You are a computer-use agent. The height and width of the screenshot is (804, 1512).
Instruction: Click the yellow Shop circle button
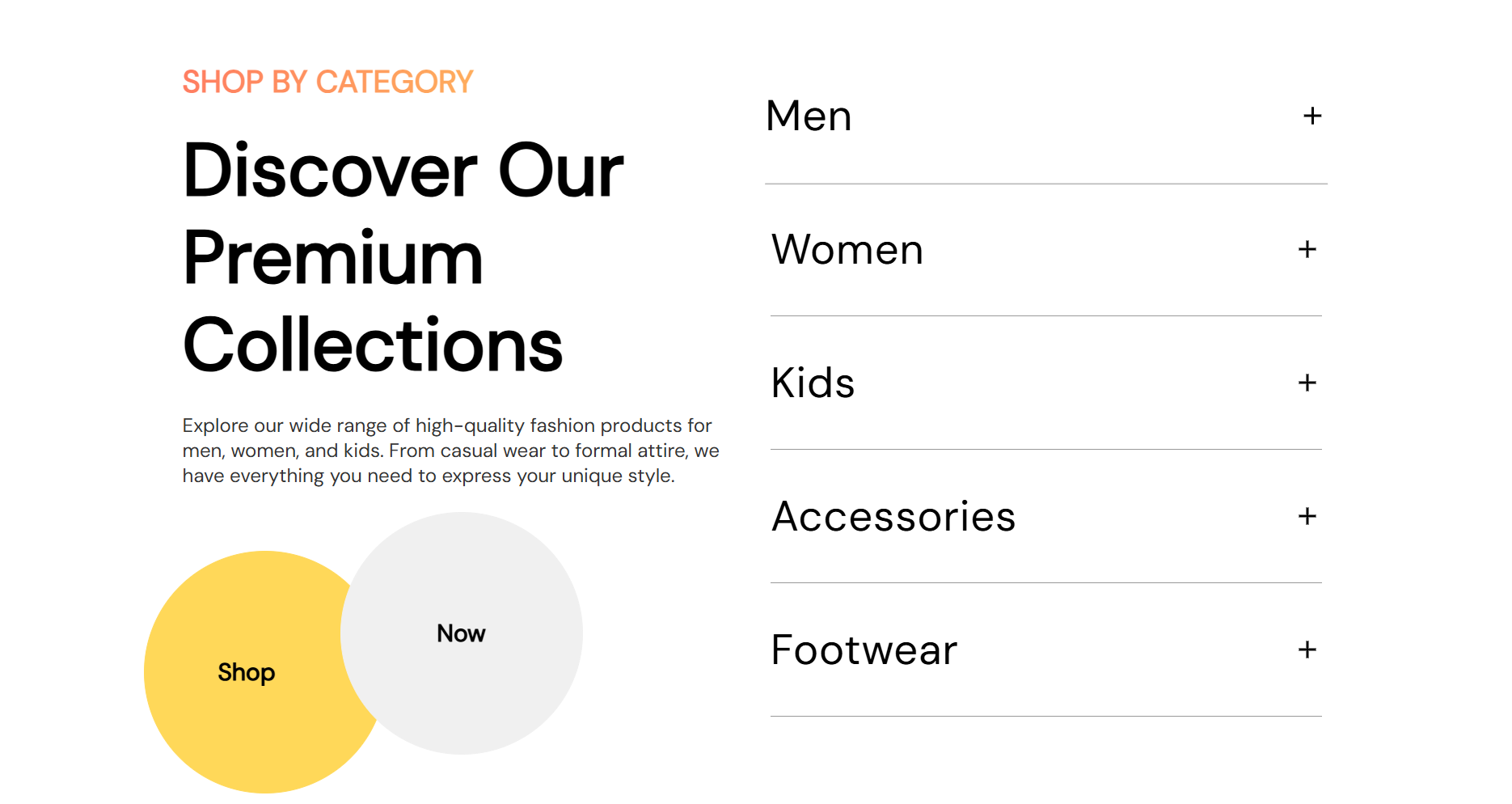point(247,672)
